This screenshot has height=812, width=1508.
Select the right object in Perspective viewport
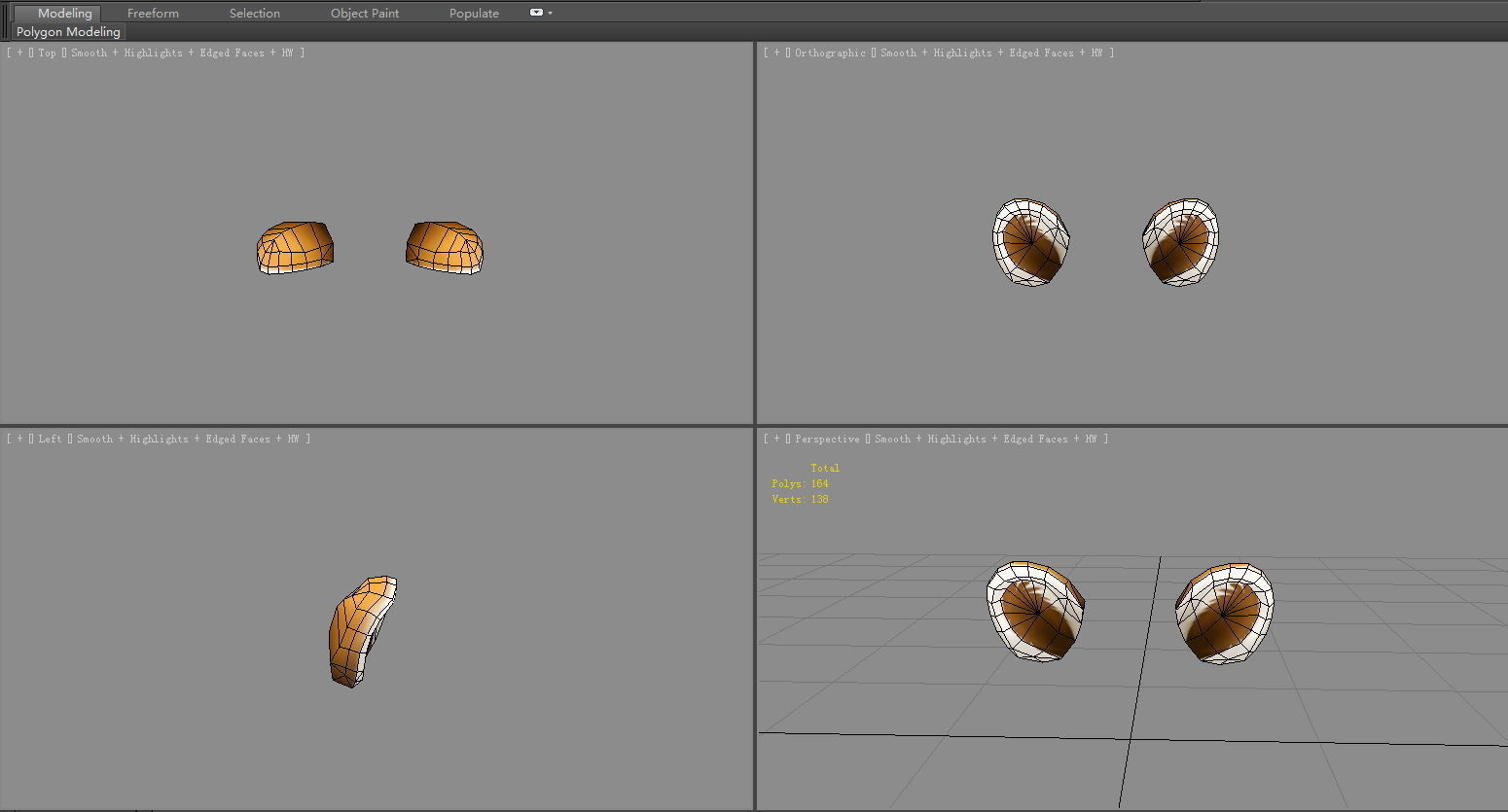(x=1224, y=613)
